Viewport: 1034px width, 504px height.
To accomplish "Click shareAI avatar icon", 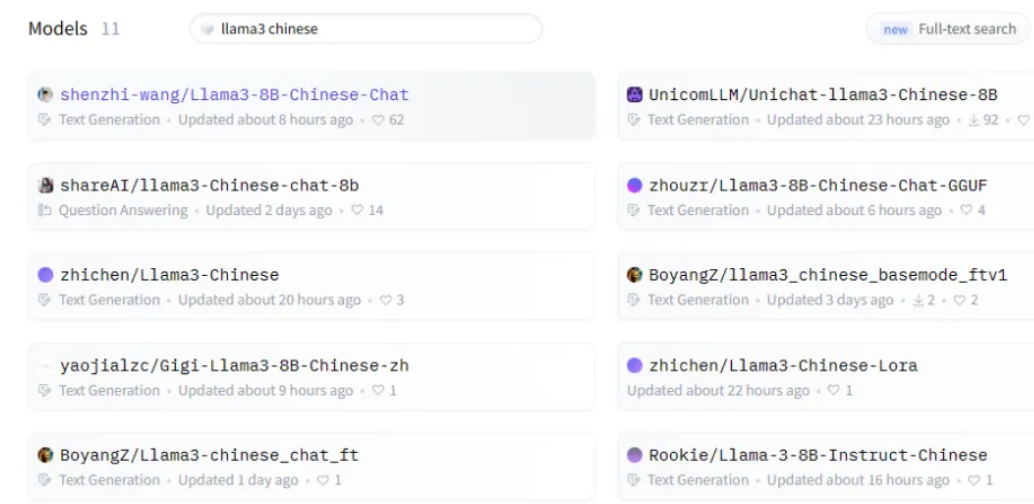I will (x=45, y=185).
